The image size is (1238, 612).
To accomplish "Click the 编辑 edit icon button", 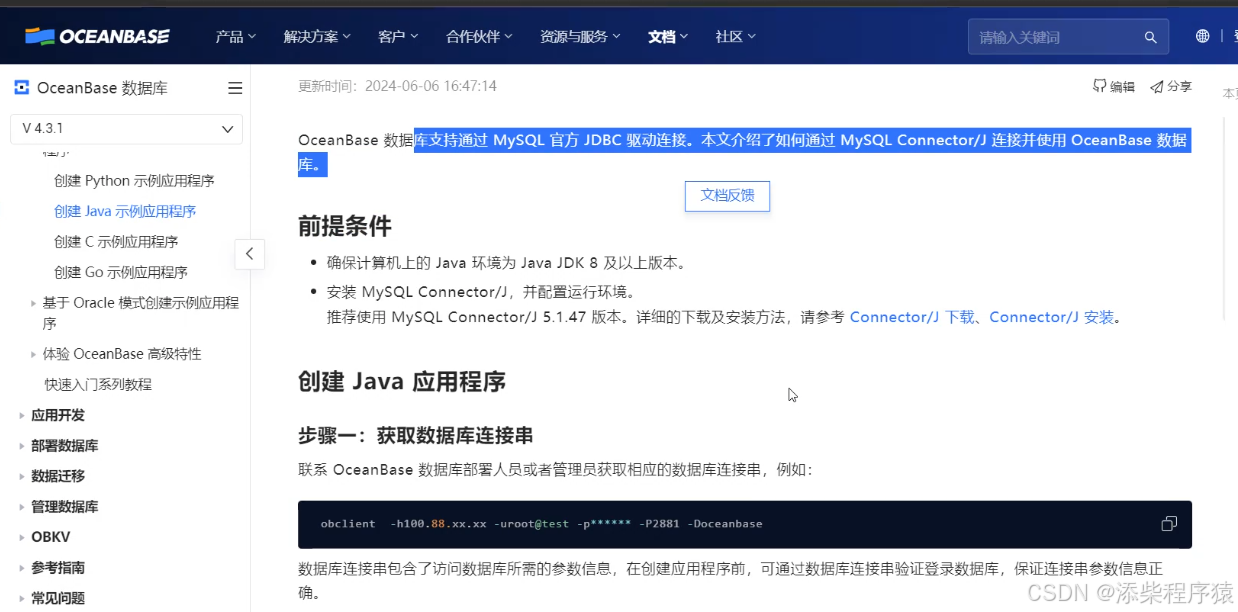I will 1114,87.
